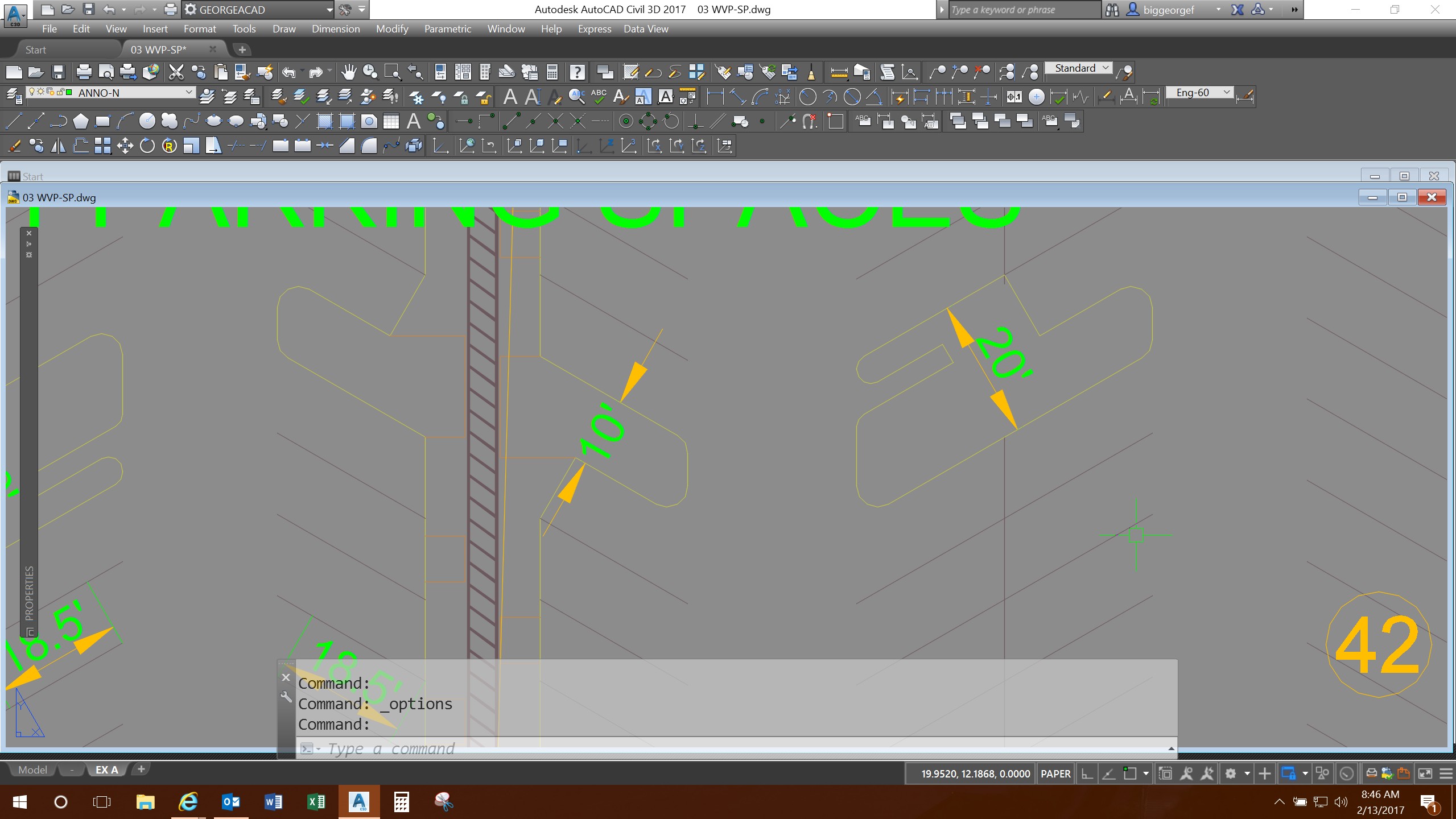Viewport: 1456px width, 819px height.
Task: Lock the ANNO-N layer with padlock icon
Action: (x=60, y=92)
